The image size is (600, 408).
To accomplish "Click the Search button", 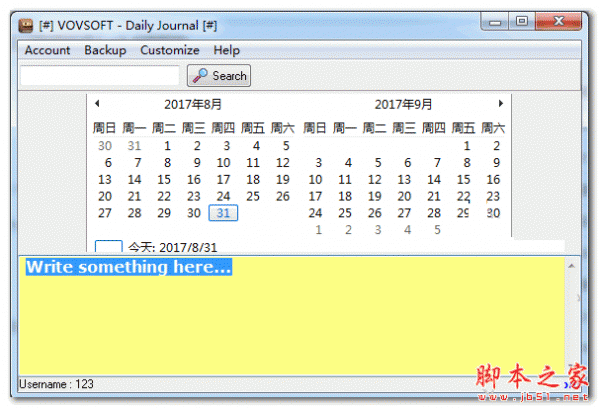I will click(219, 75).
